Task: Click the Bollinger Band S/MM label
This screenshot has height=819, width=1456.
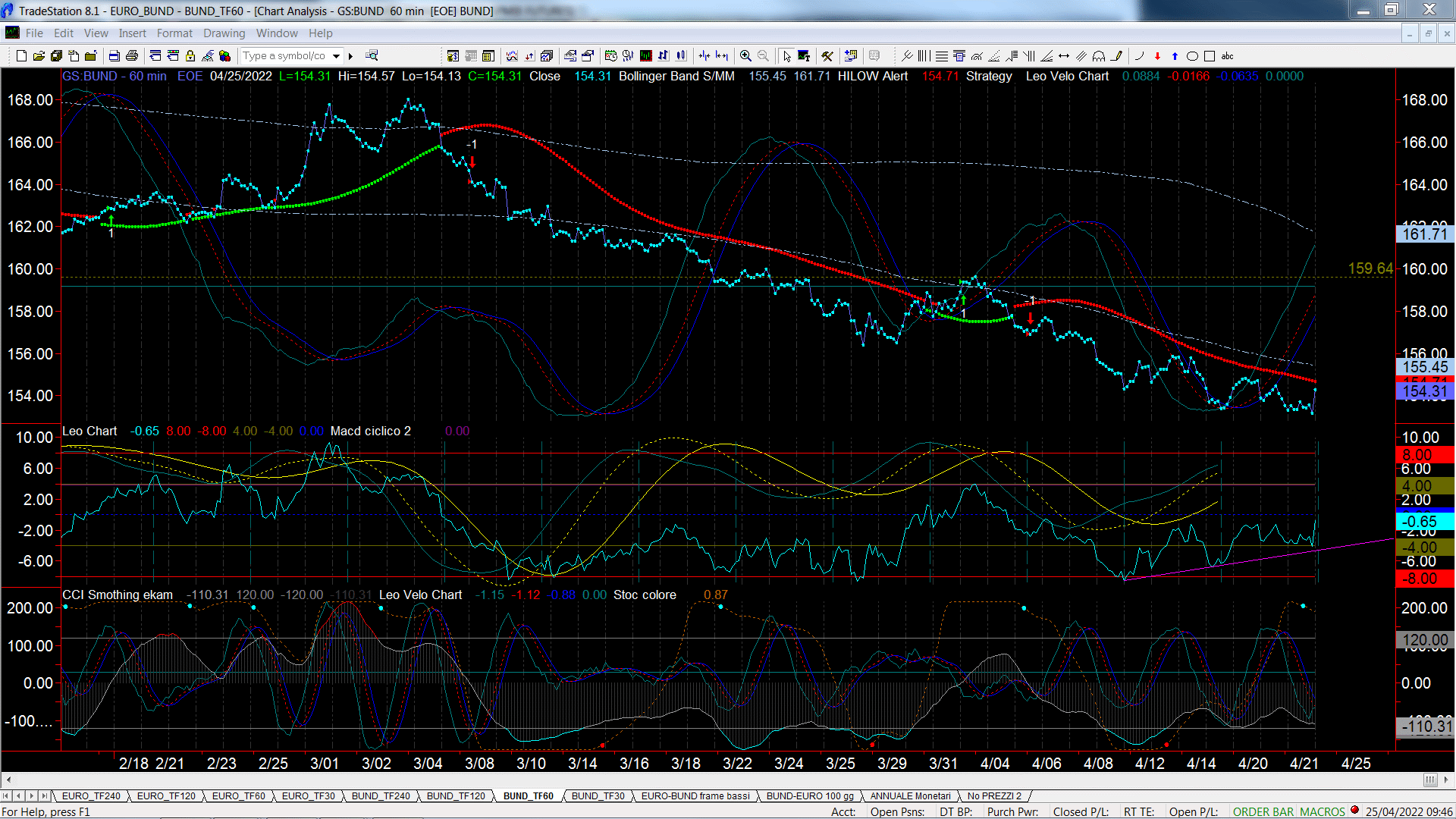Action: coord(676,76)
